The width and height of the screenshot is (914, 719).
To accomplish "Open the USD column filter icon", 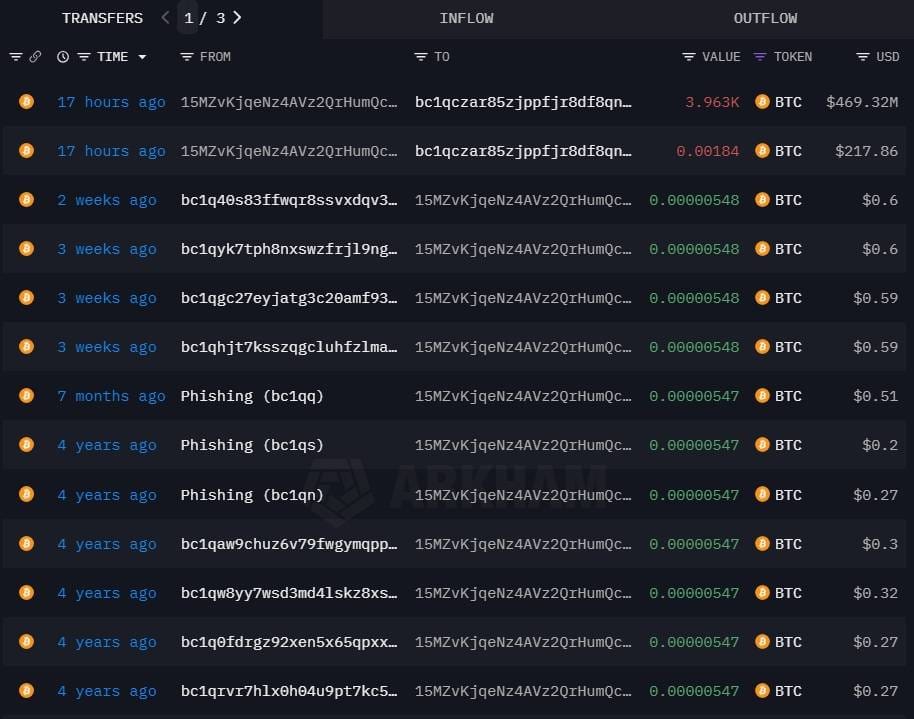I will tap(863, 57).
